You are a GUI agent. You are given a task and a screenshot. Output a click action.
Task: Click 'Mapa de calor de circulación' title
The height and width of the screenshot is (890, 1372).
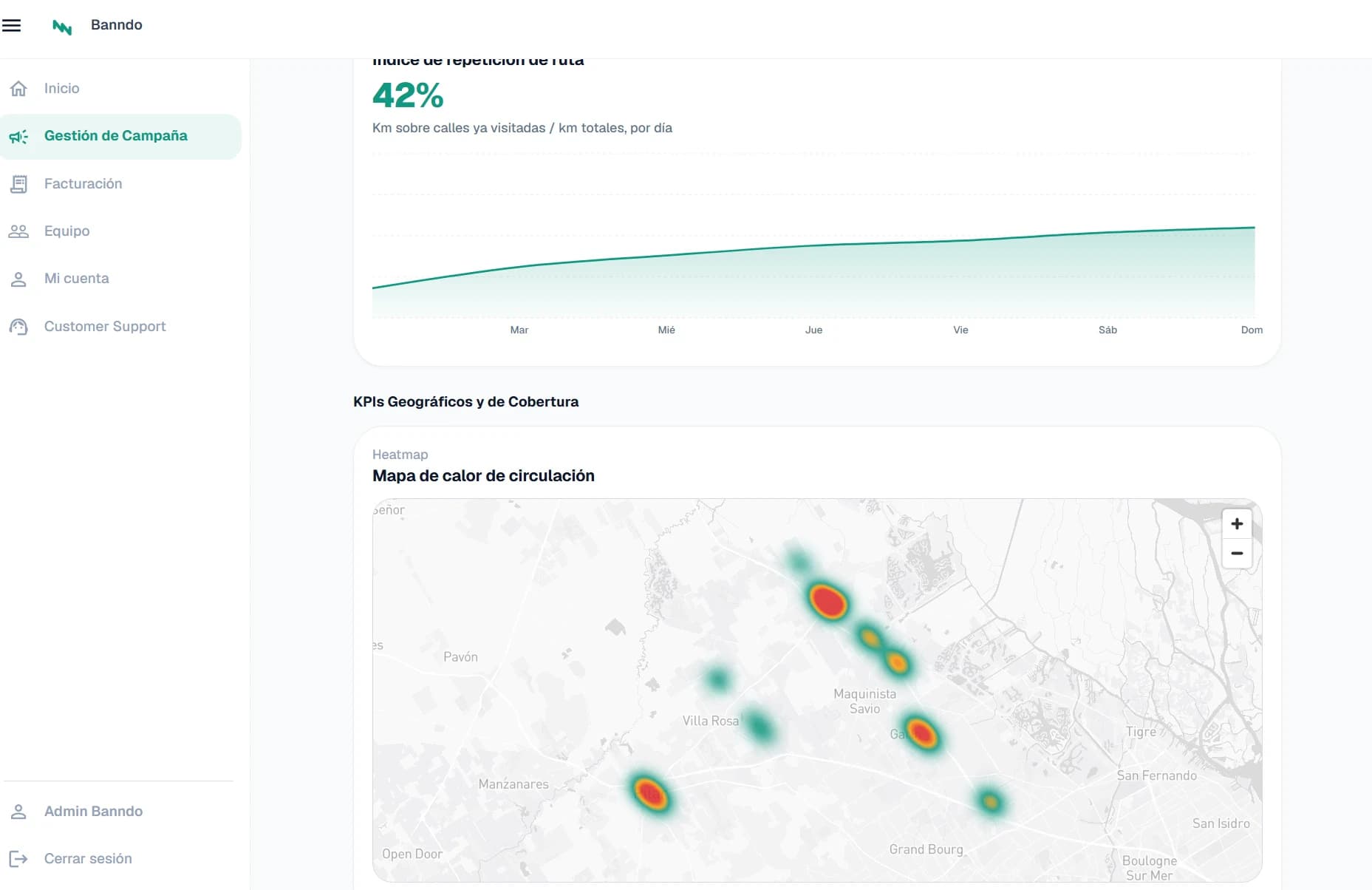click(483, 476)
